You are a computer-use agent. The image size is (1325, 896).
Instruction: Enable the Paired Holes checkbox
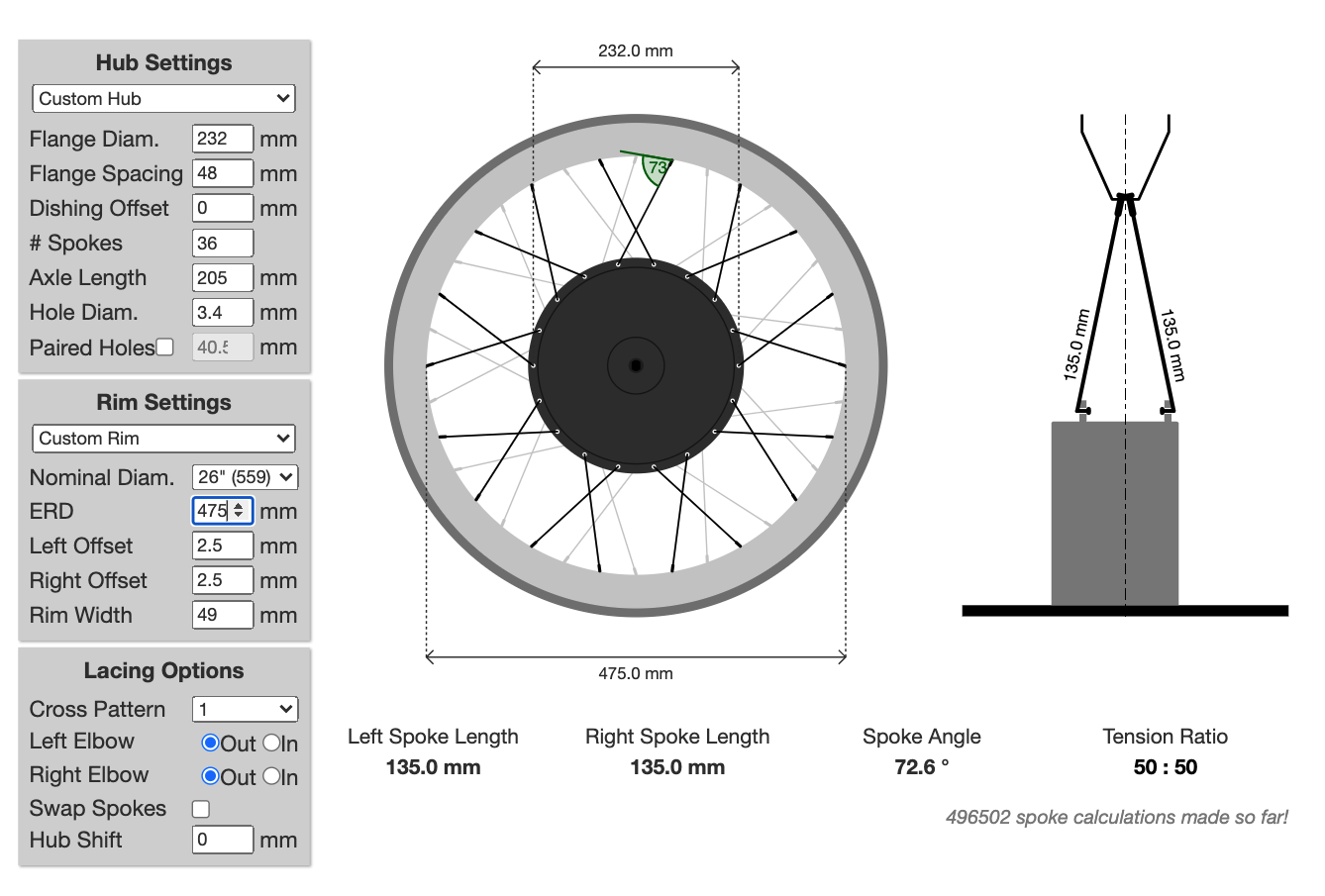(165, 347)
